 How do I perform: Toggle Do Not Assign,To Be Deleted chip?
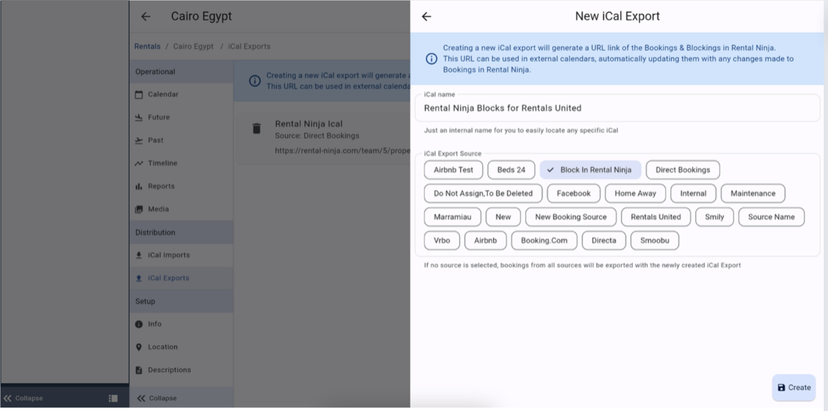(483, 193)
